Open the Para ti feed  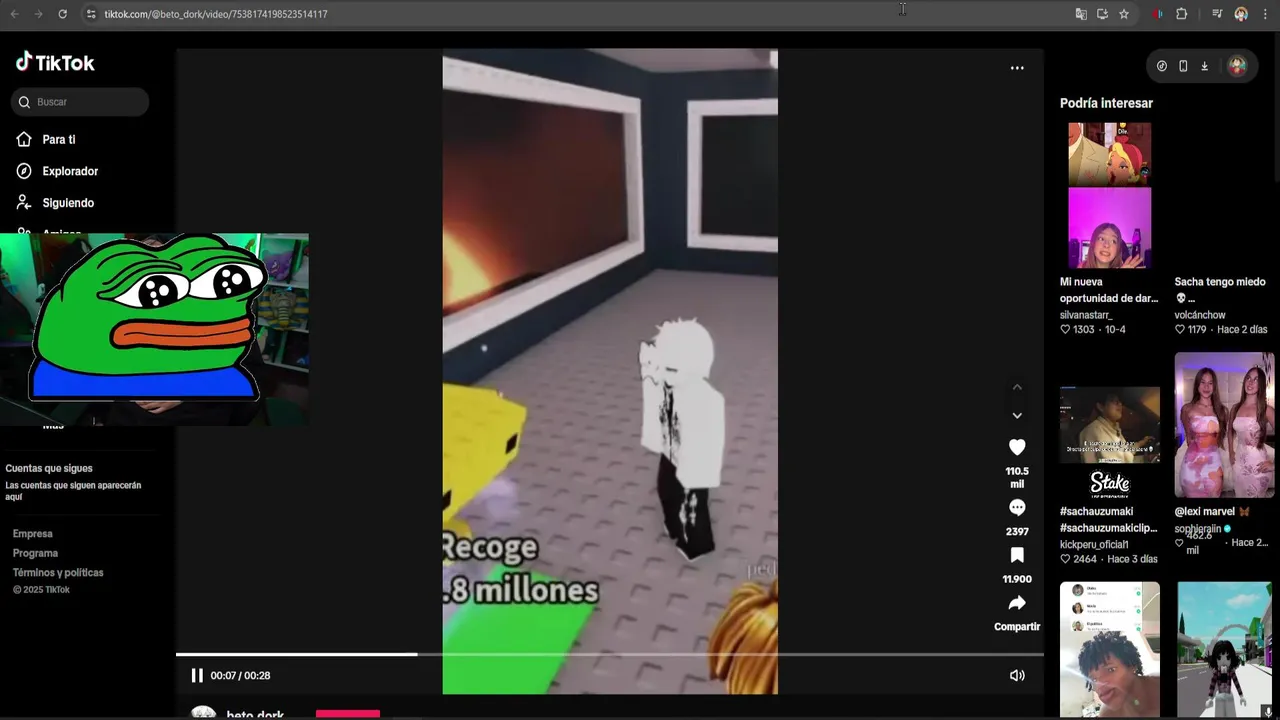pos(58,140)
